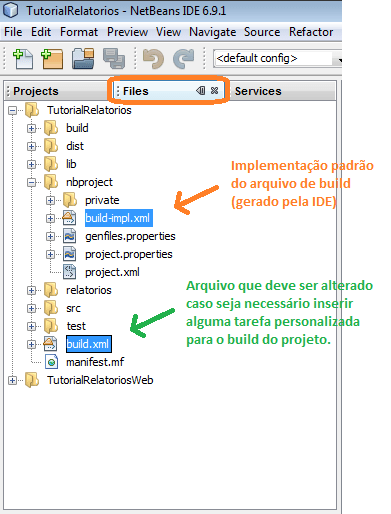391x514 pixels.
Task: Expand the genfiles.properties node
Action: [50, 236]
